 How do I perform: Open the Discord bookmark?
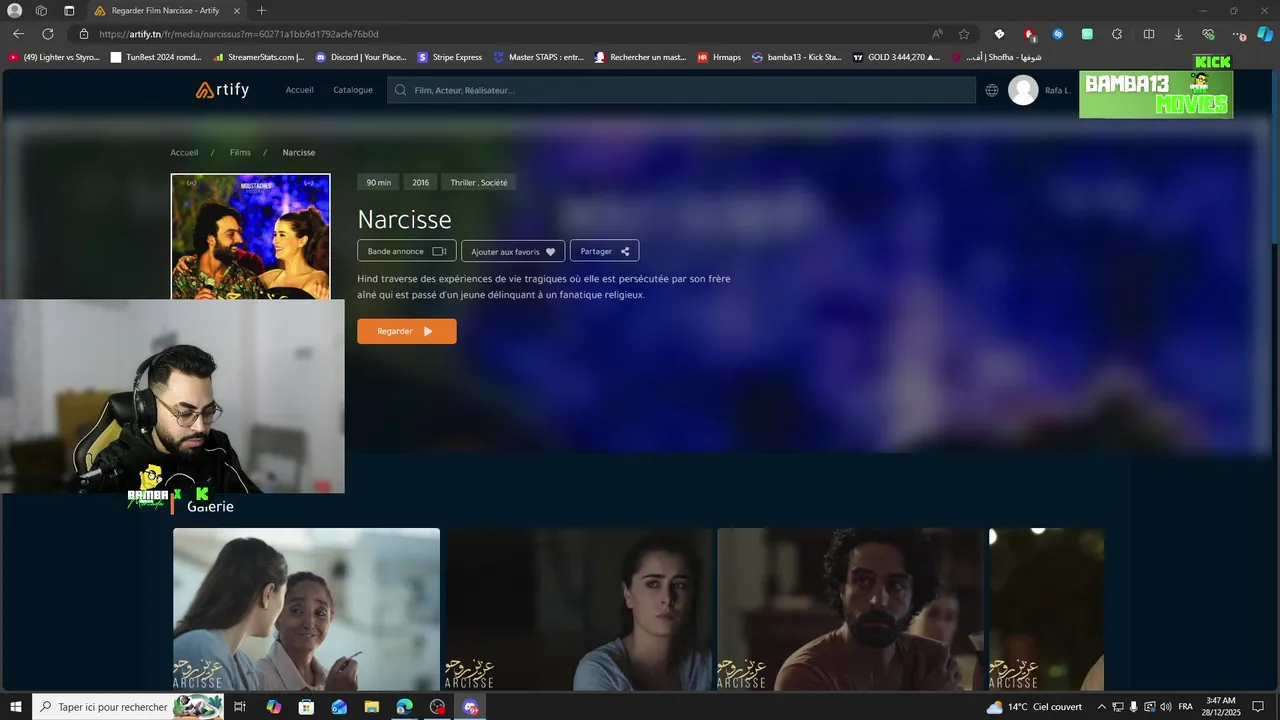pos(360,57)
